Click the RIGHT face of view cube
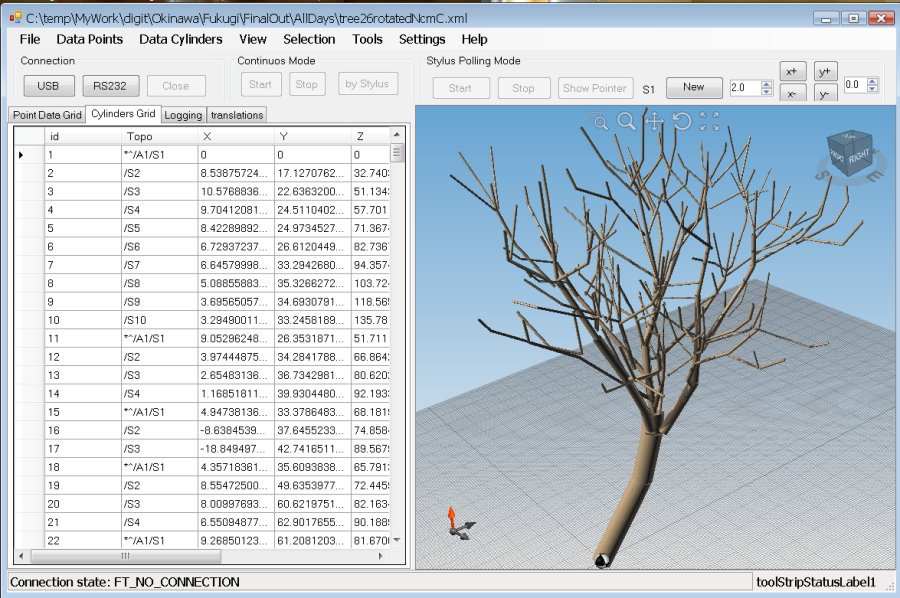Screen dimensions: 900x598 857,157
